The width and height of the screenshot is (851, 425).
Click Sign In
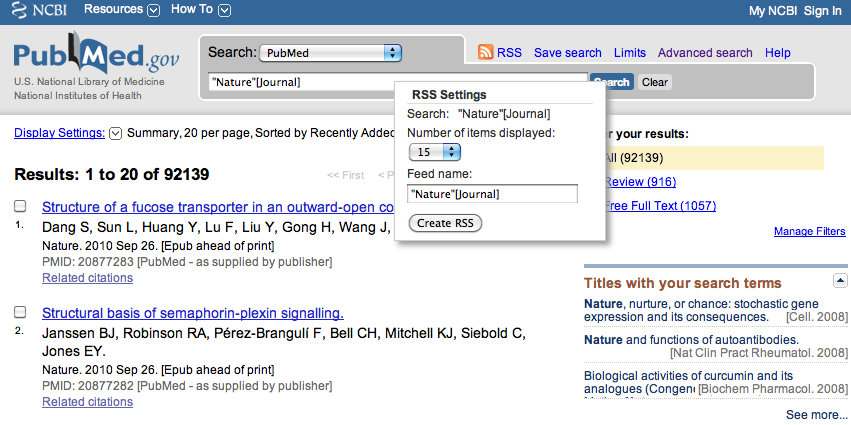pos(823,11)
